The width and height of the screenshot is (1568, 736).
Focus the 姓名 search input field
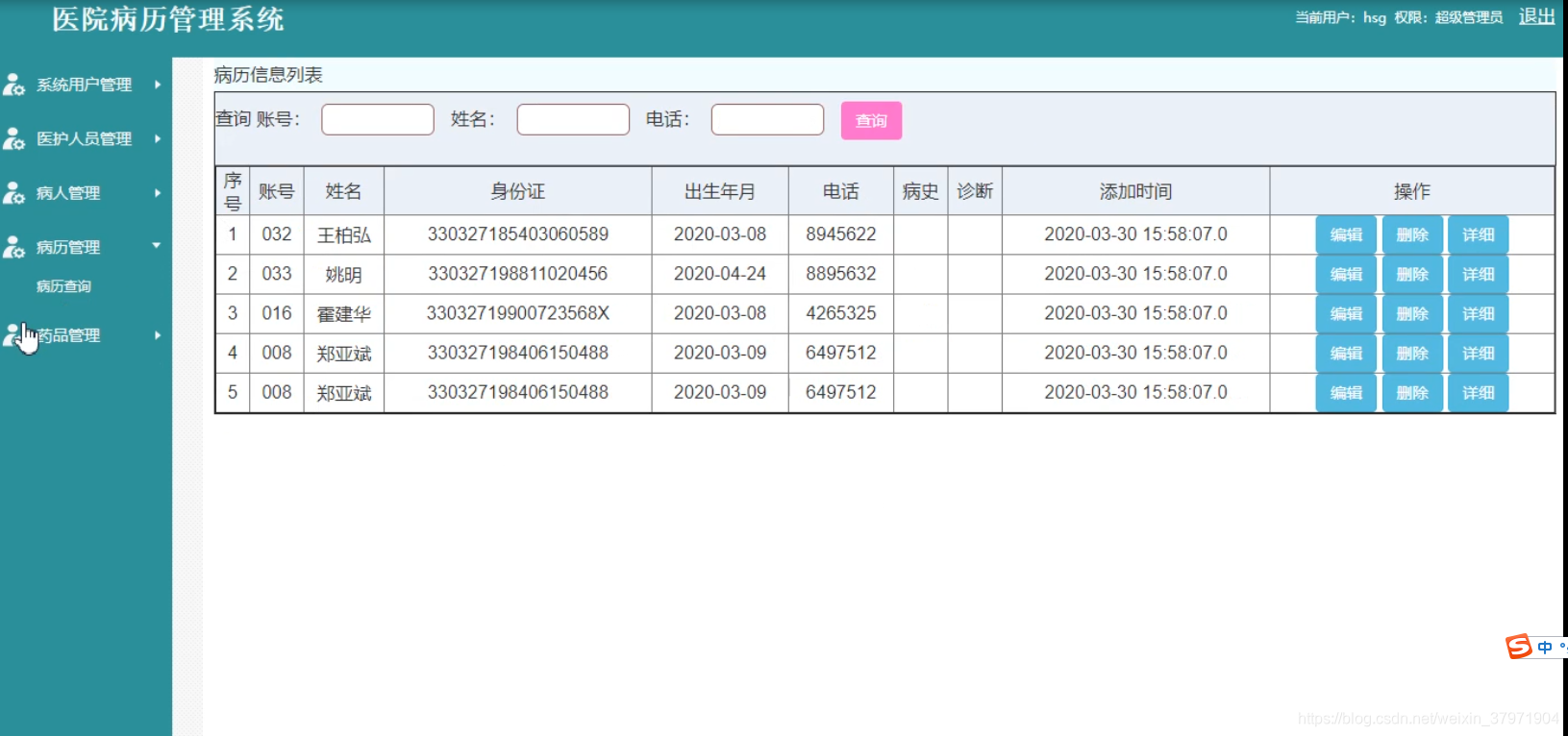point(573,119)
